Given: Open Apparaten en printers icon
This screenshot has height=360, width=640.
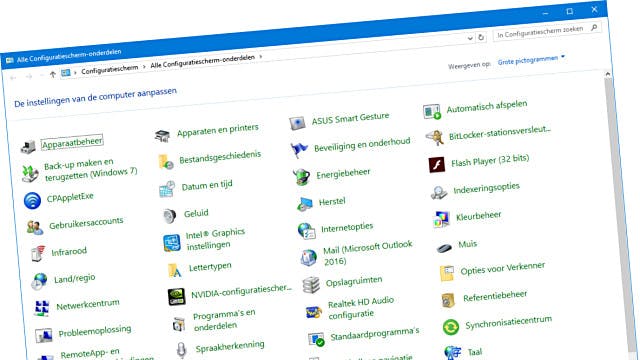Looking at the screenshot, I should [162, 136].
